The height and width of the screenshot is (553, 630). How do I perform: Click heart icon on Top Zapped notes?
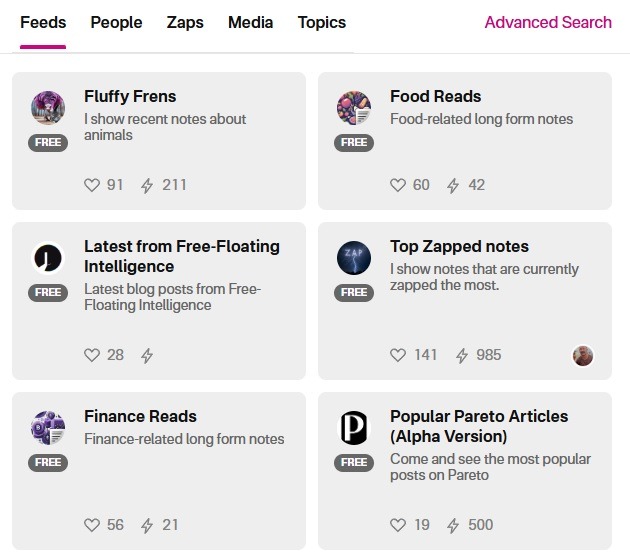(398, 355)
